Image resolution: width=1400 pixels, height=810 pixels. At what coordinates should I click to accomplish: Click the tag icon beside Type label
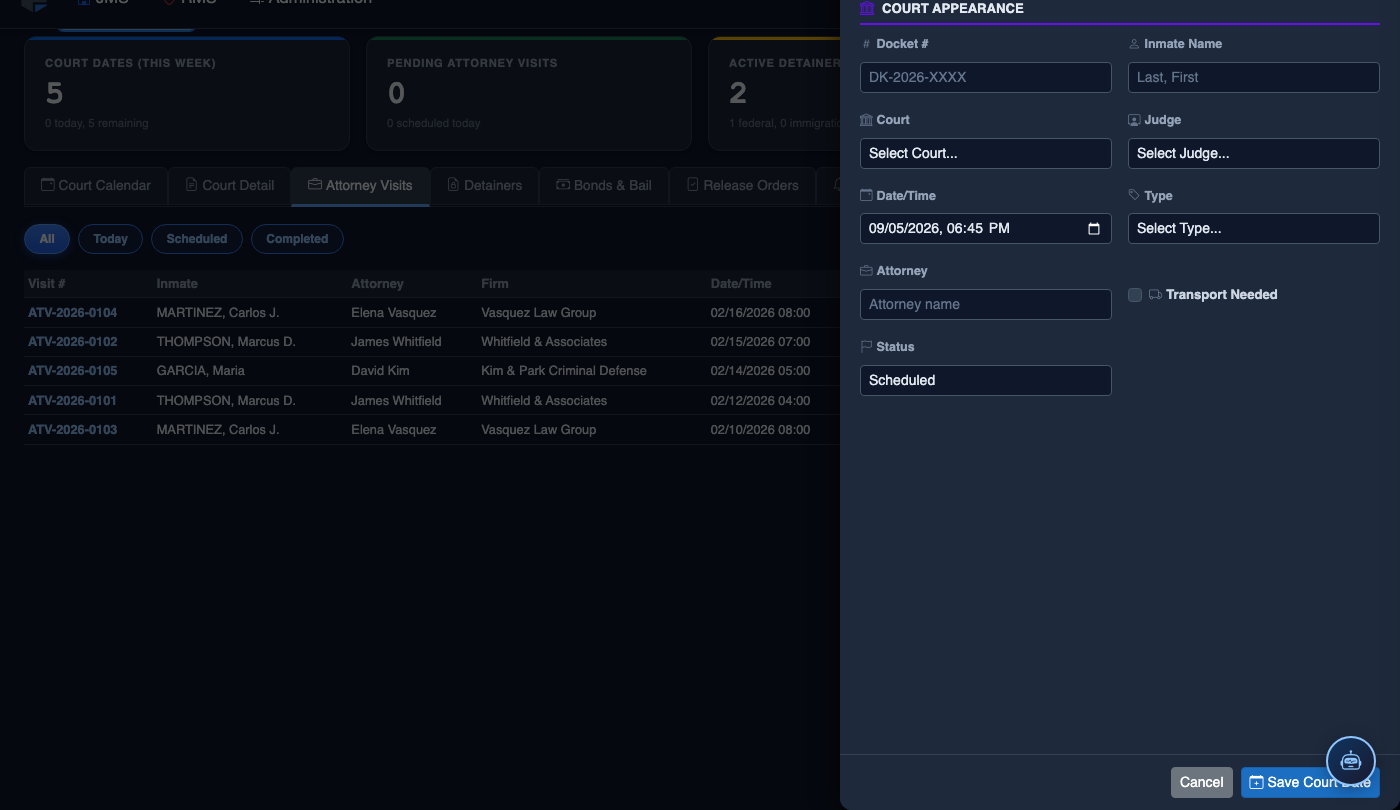(x=1134, y=196)
